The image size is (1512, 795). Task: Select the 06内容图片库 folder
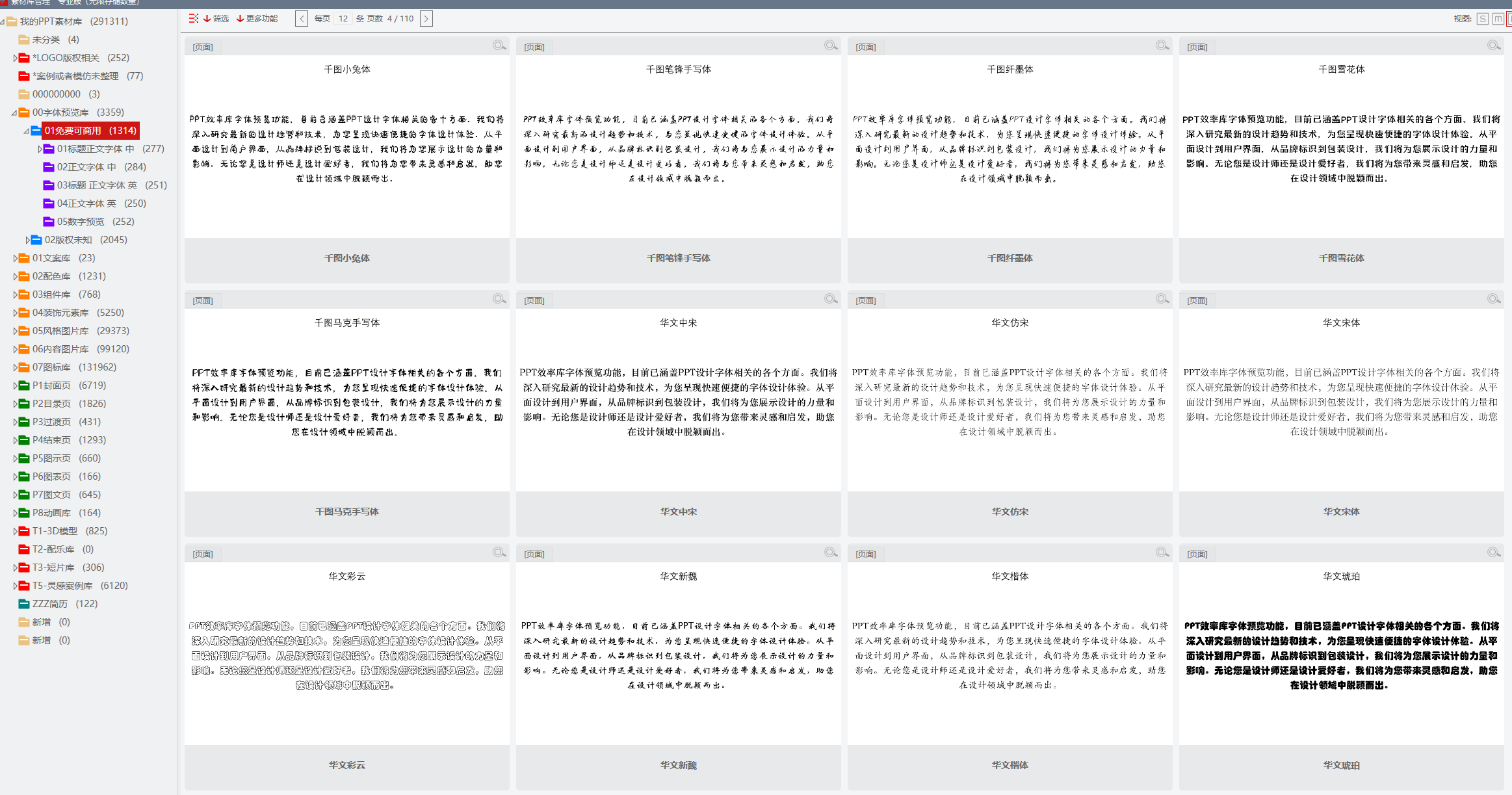click(81, 349)
